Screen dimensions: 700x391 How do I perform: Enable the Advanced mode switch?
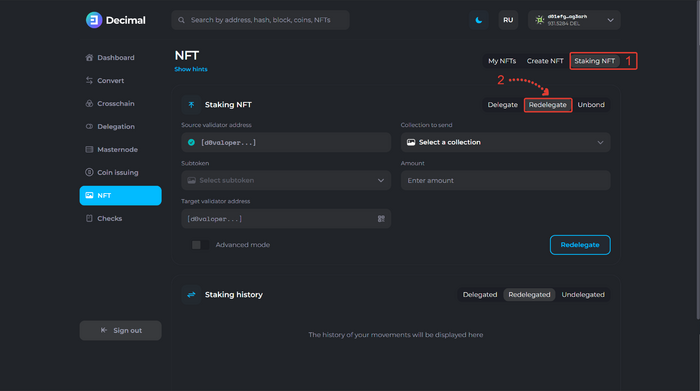tap(200, 245)
